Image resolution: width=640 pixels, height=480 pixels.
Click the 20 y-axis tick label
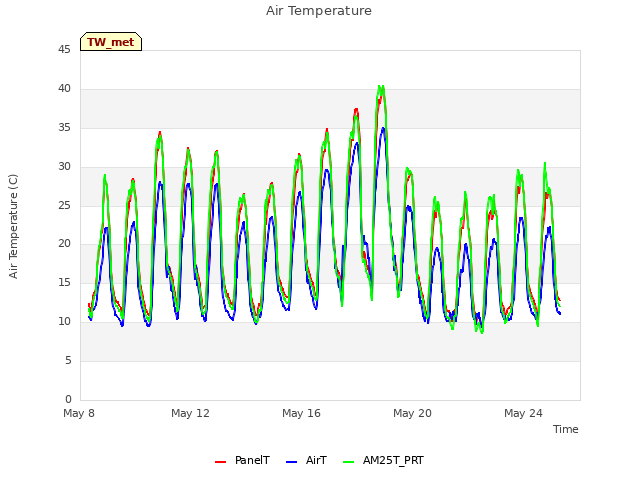(64, 244)
